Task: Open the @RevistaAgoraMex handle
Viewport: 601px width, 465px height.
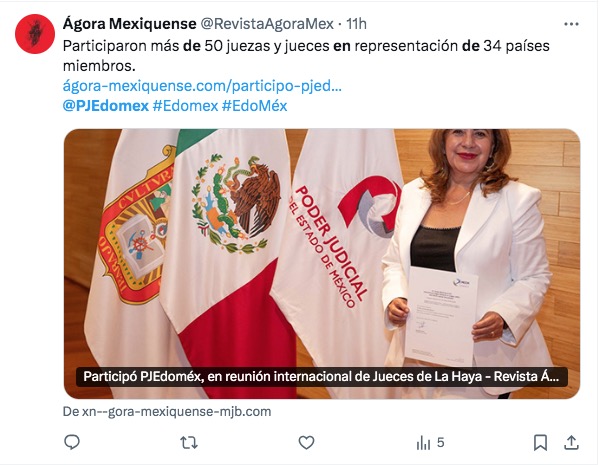Action: pos(267,24)
